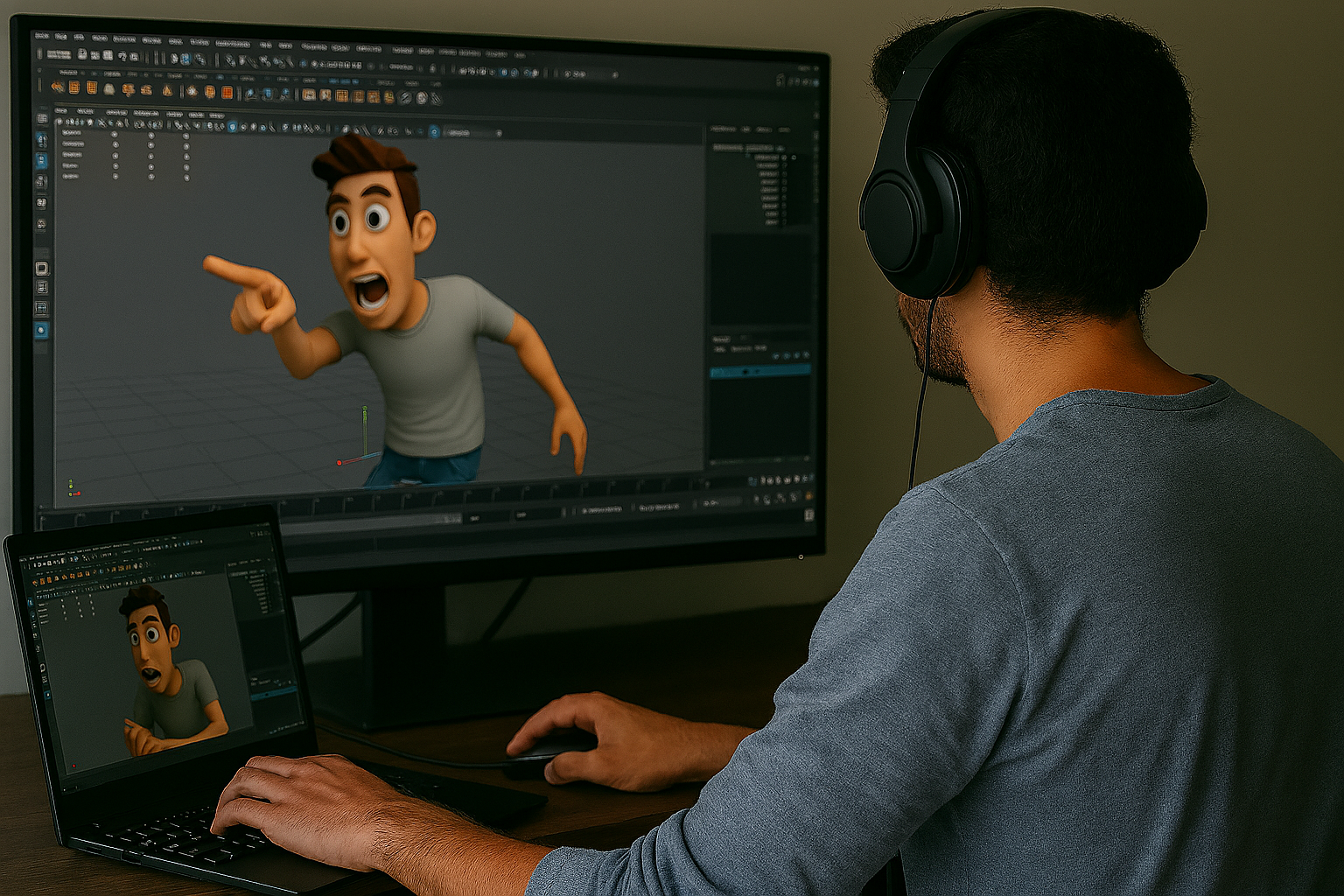This screenshot has width=1344, height=896.
Task: Click the blue highlighted icon left of viewport dropdown
Action: pyautogui.click(x=434, y=132)
